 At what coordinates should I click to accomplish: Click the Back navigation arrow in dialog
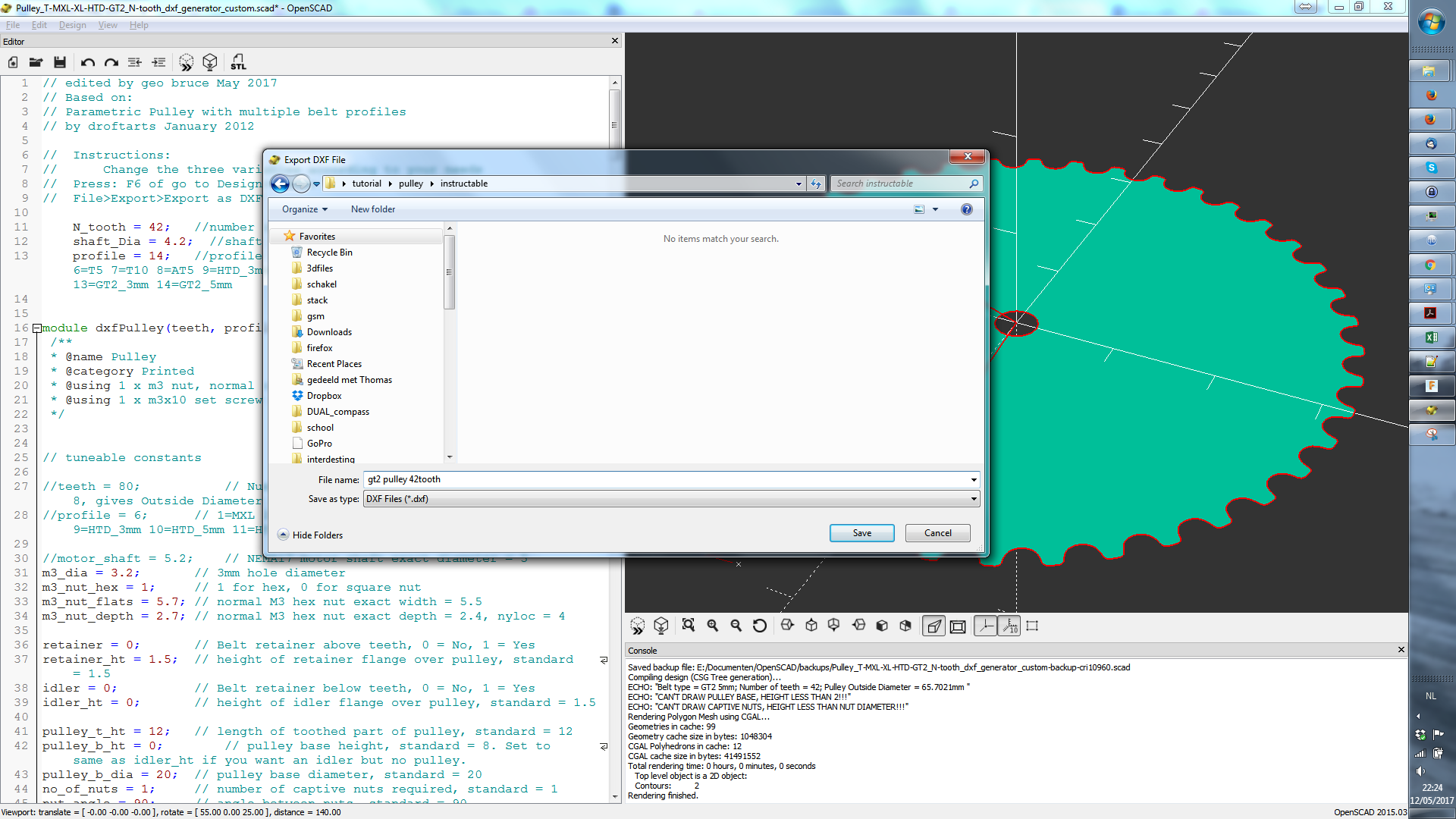[280, 184]
